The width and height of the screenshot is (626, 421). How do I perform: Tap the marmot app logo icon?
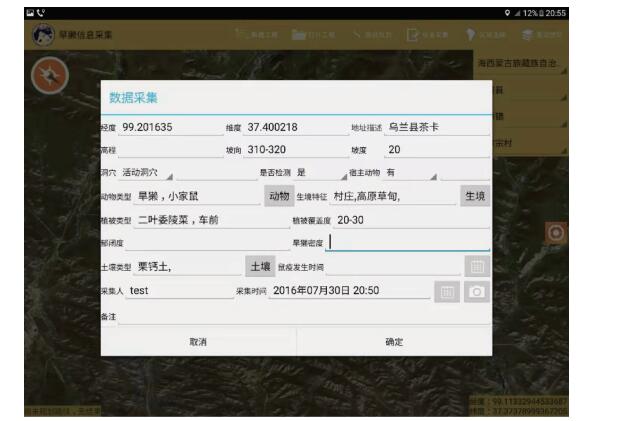pyautogui.click(x=44, y=35)
